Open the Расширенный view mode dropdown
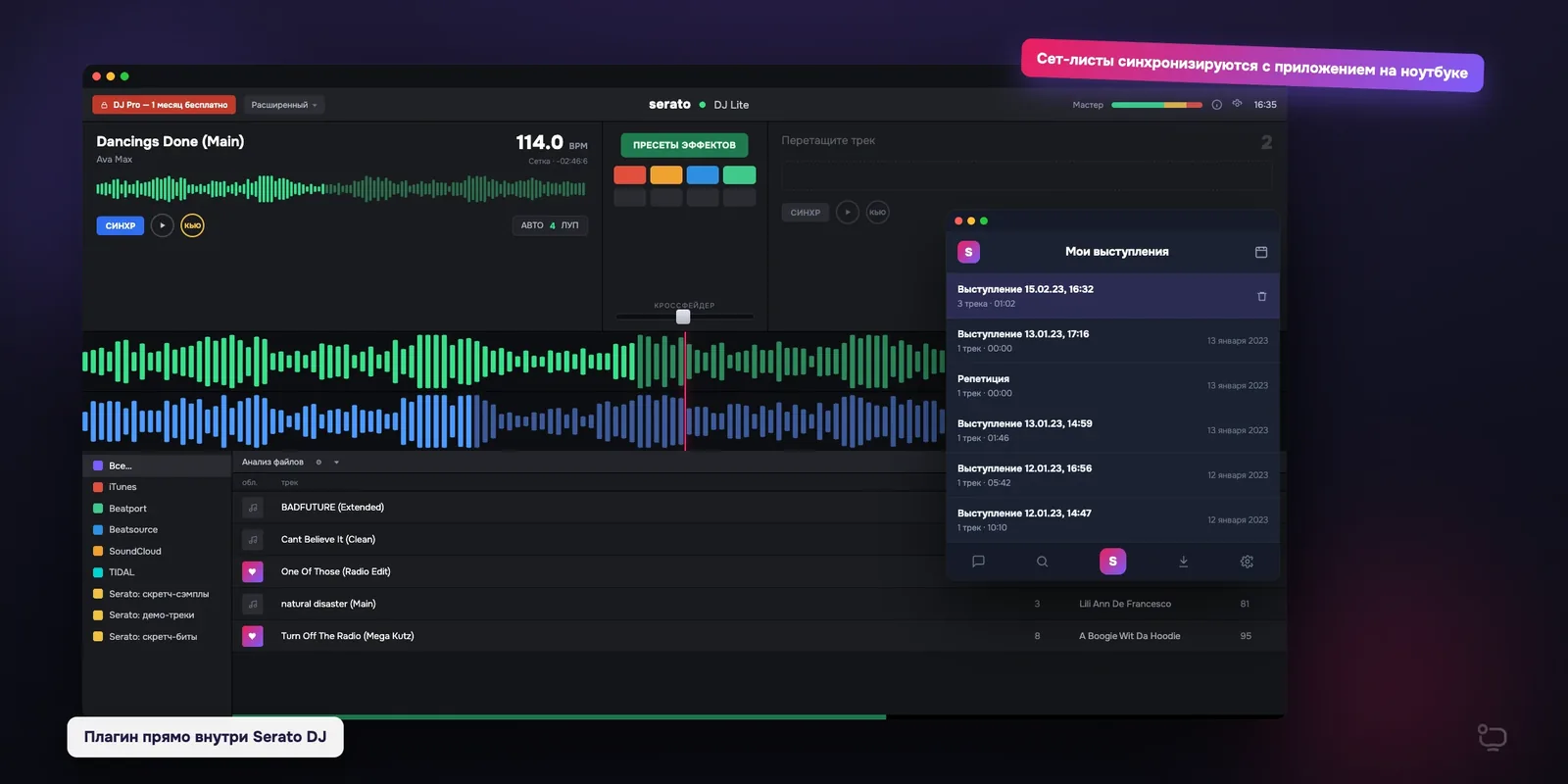 (x=284, y=105)
